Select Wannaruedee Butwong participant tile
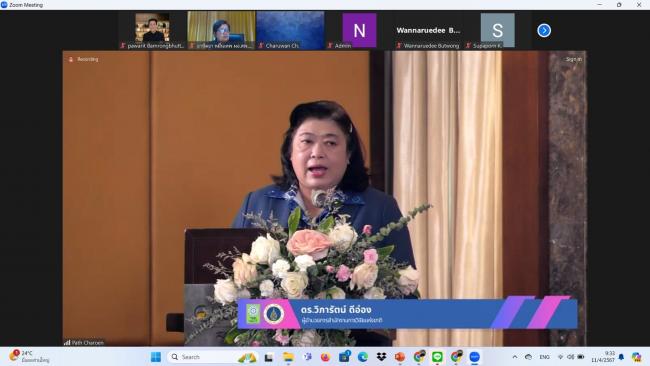650x366 pixels. point(428,30)
